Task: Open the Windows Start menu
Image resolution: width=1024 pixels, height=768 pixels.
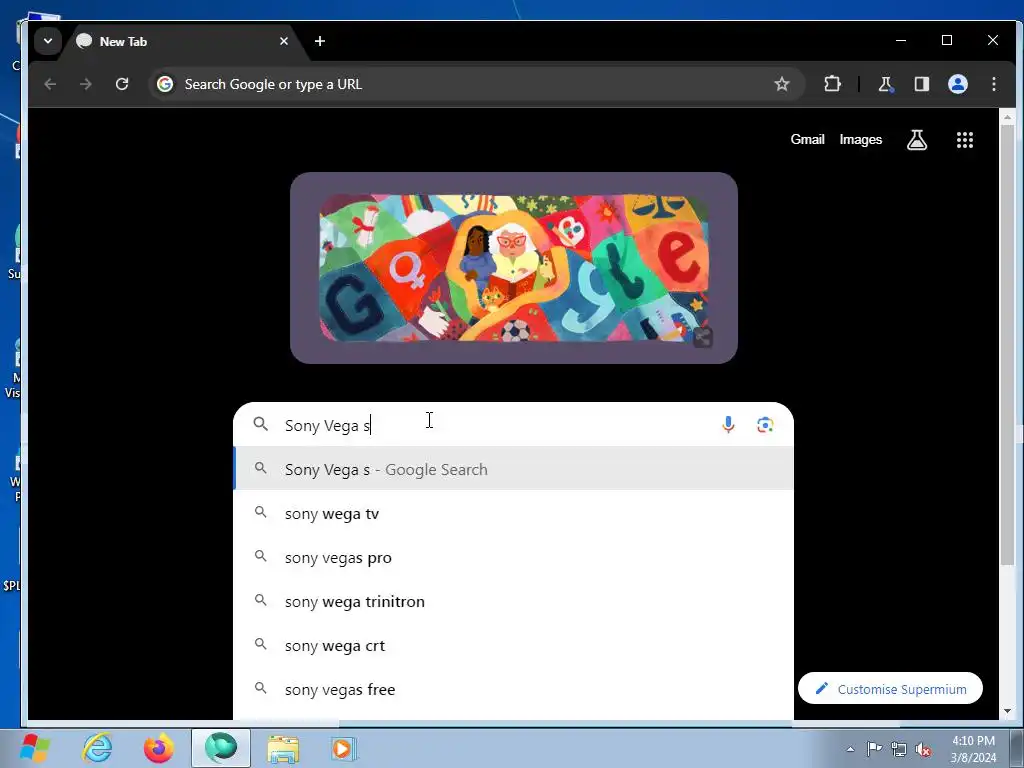Action: (x=35, y=748)
